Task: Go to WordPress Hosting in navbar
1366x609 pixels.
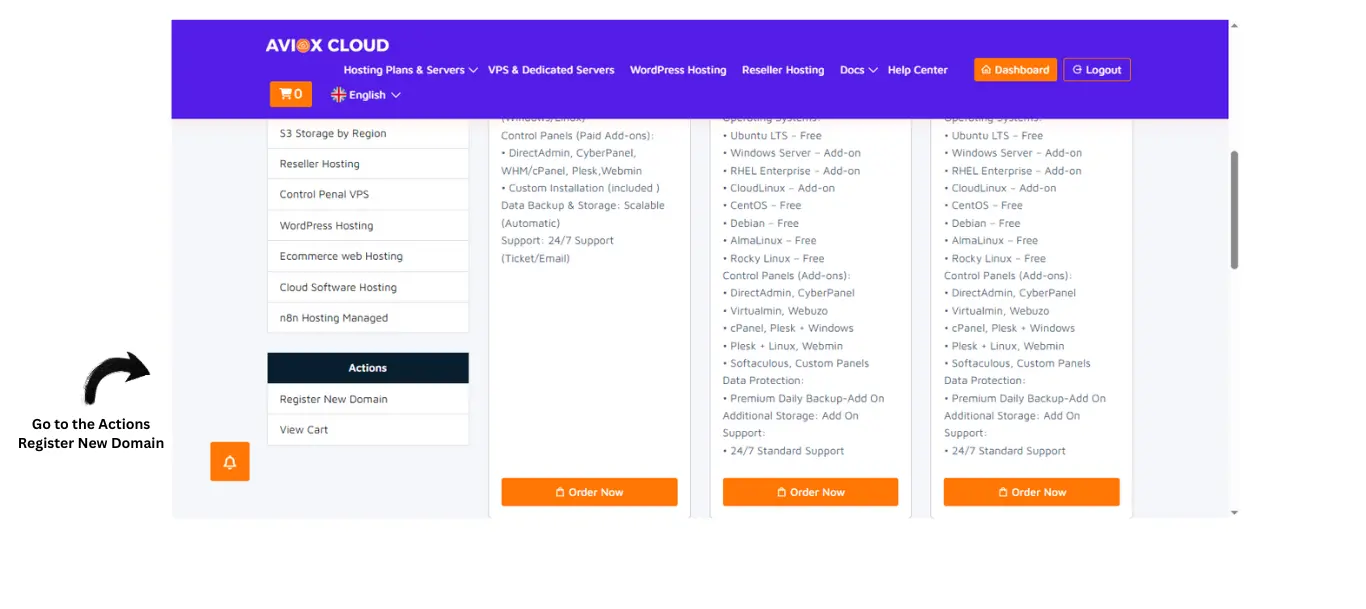Action: point(678,70)
